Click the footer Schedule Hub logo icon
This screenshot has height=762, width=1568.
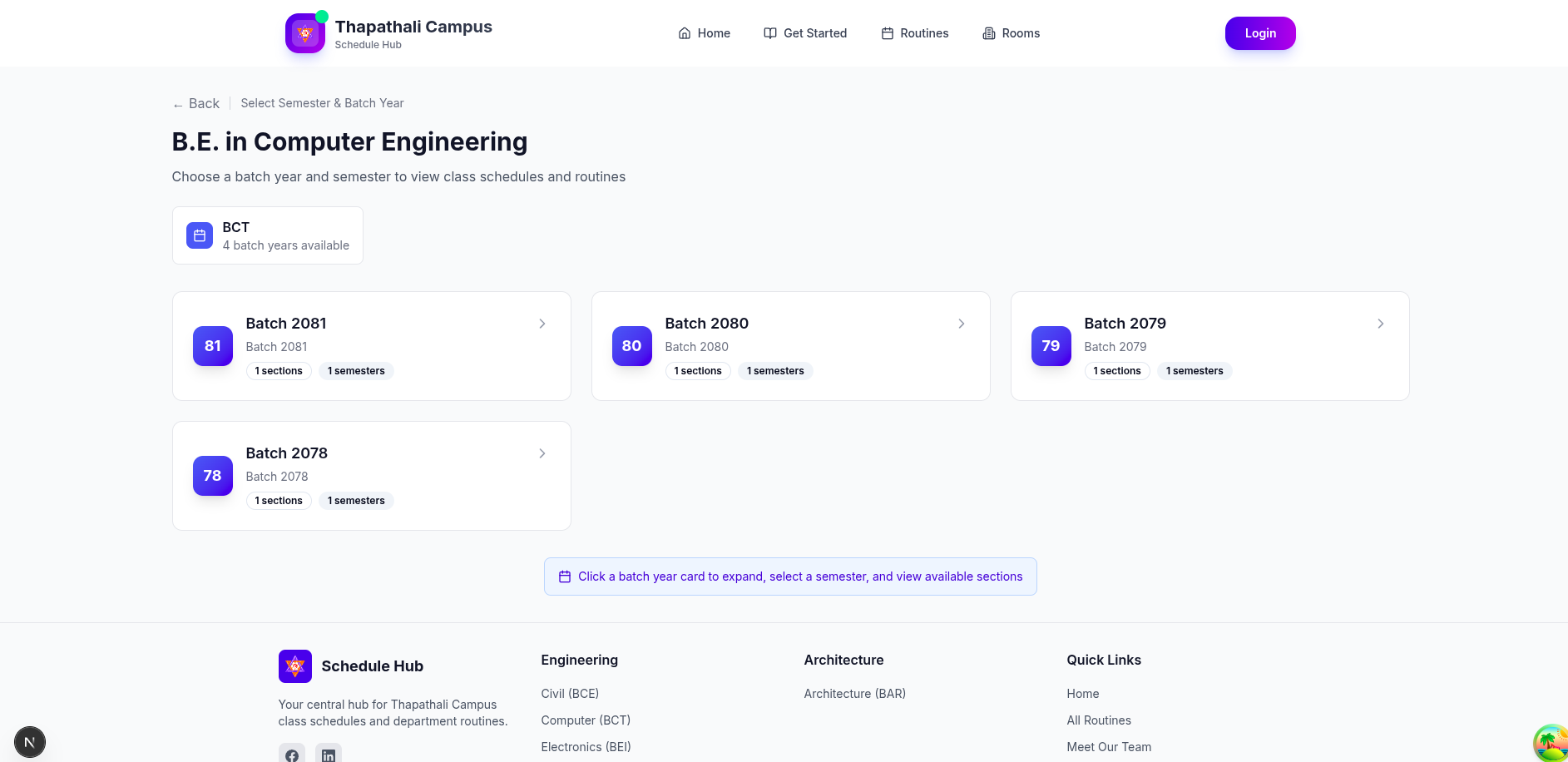295,666
